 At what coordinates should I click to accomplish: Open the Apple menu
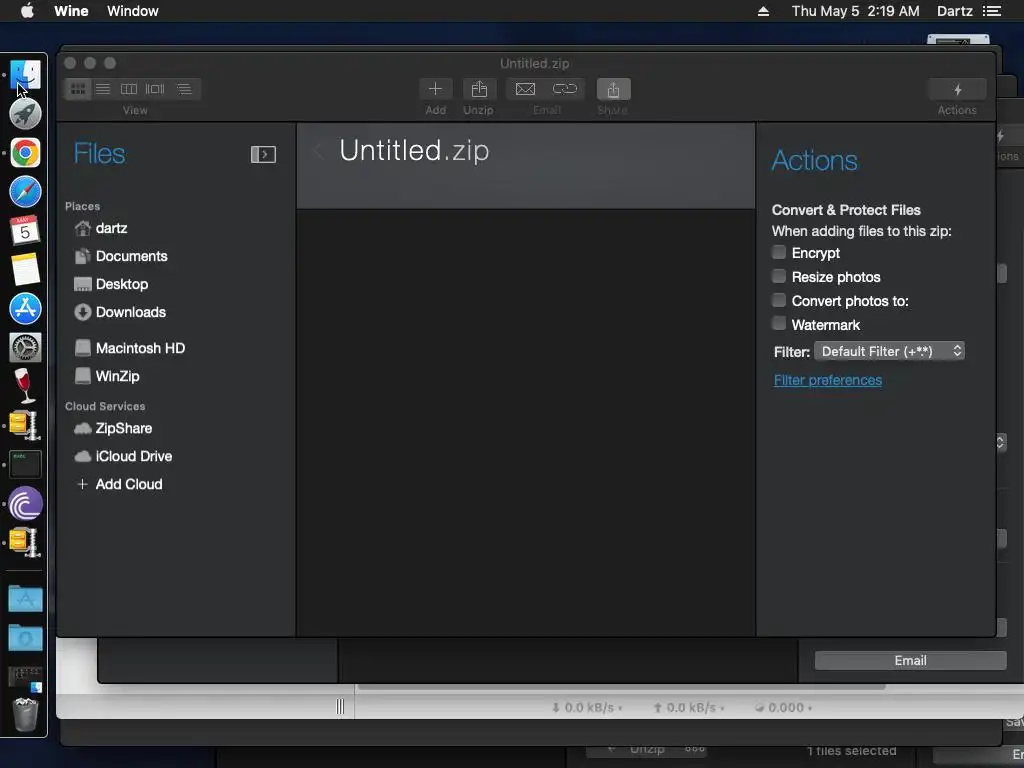pos(27,11)
